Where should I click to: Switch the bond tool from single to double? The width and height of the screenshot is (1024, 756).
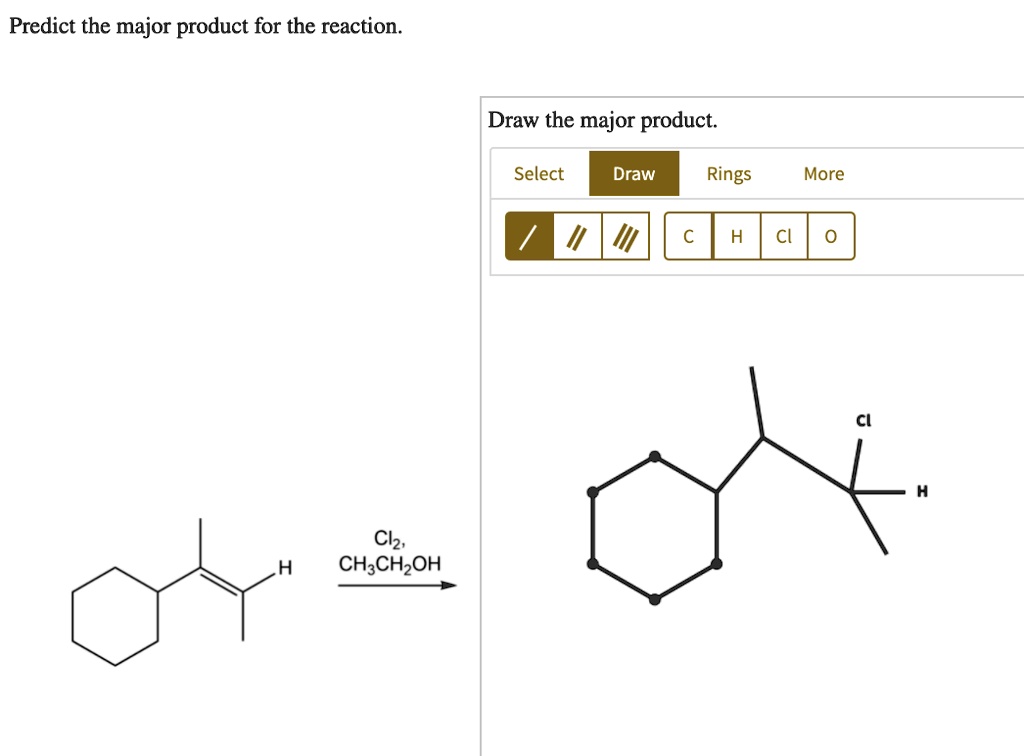click(576, 236)
